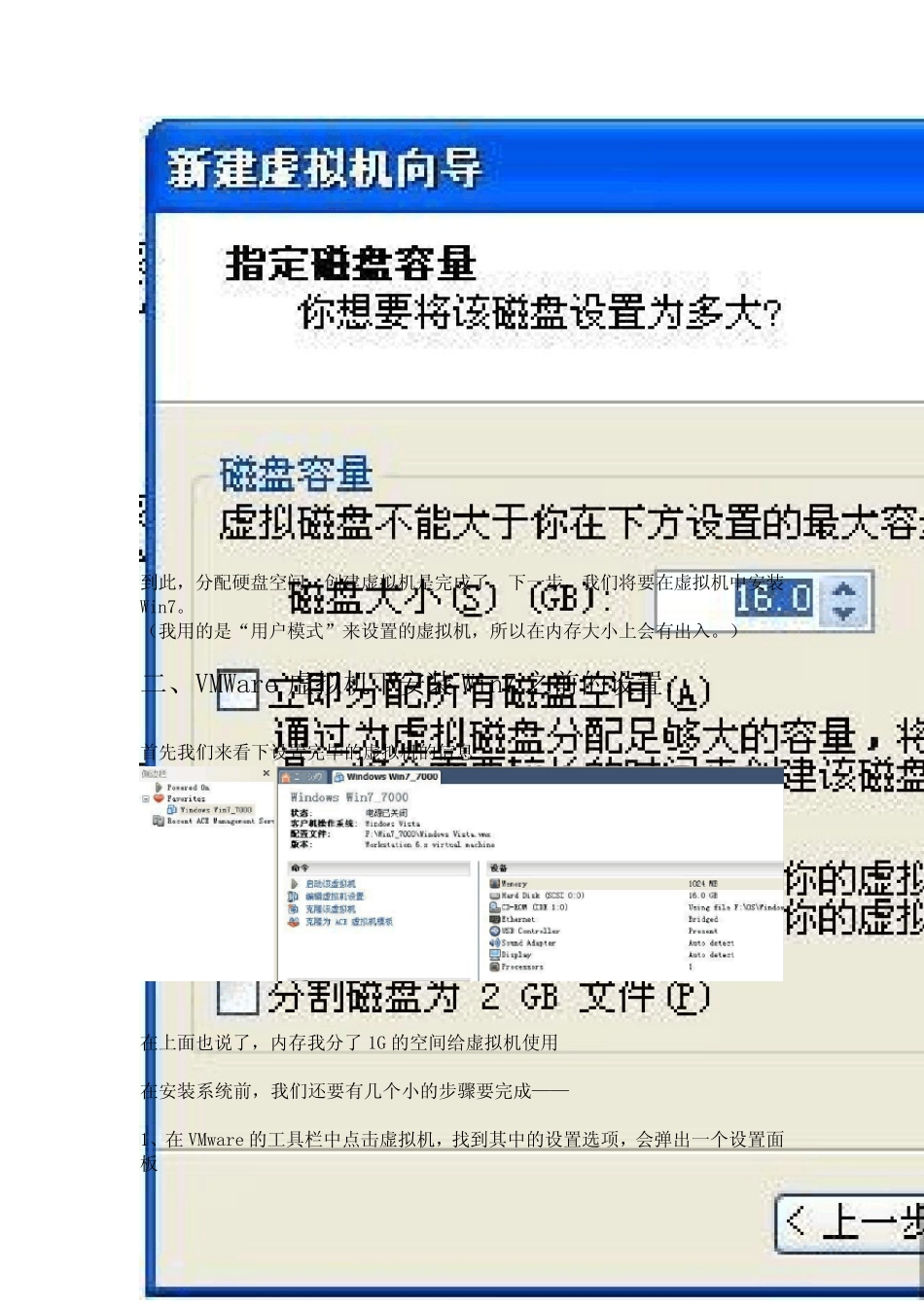Click the Hard Disk (SCSI 0:0) icon
The width and height of the screenshot is (924, 1307).
(x=494, y=896)
